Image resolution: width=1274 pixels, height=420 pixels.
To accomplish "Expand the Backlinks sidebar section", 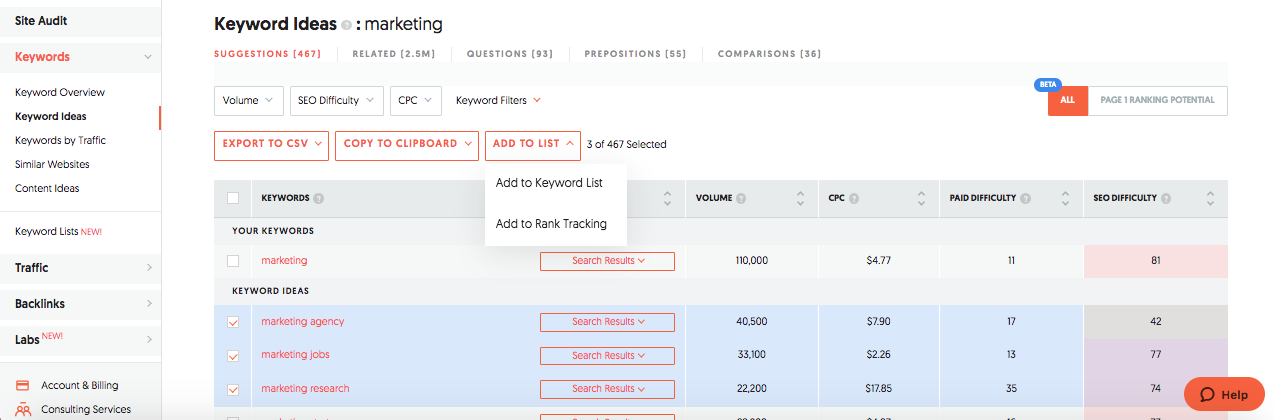I will 80,304.
